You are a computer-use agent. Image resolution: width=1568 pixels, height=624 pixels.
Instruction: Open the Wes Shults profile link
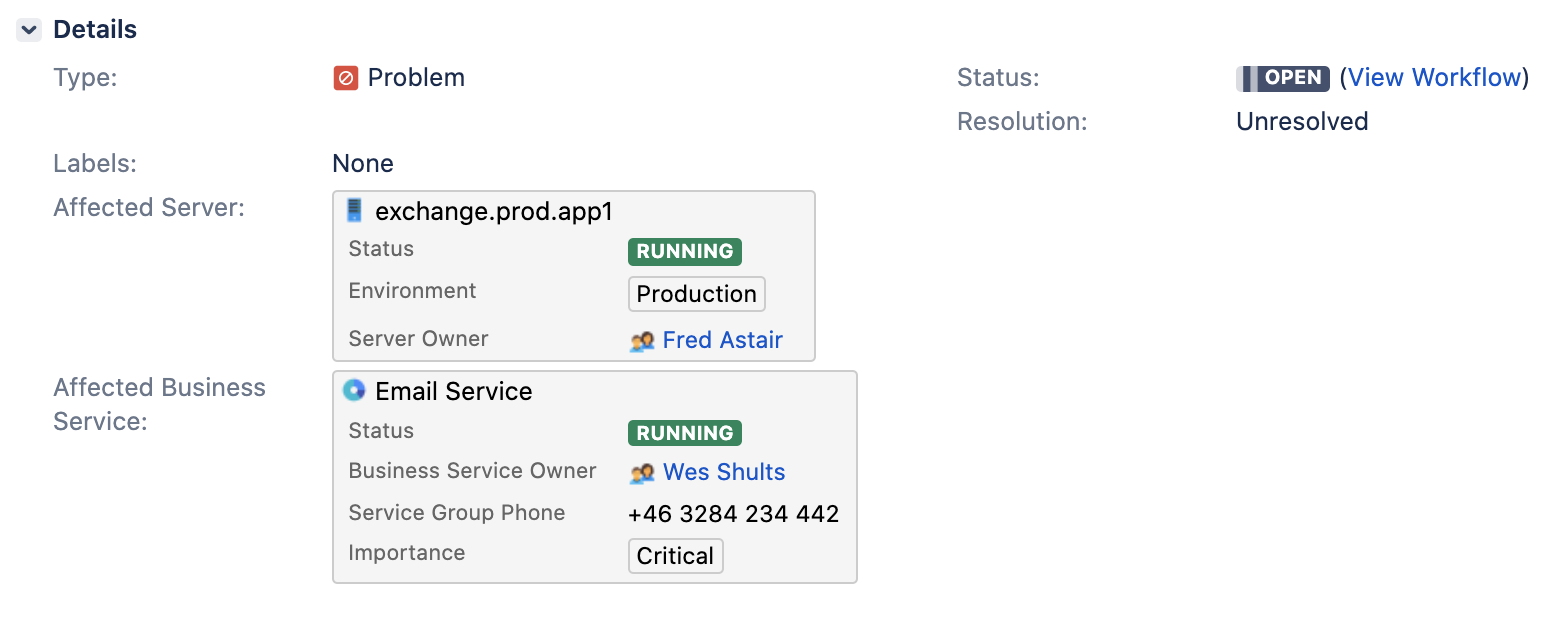pos(724,472)
